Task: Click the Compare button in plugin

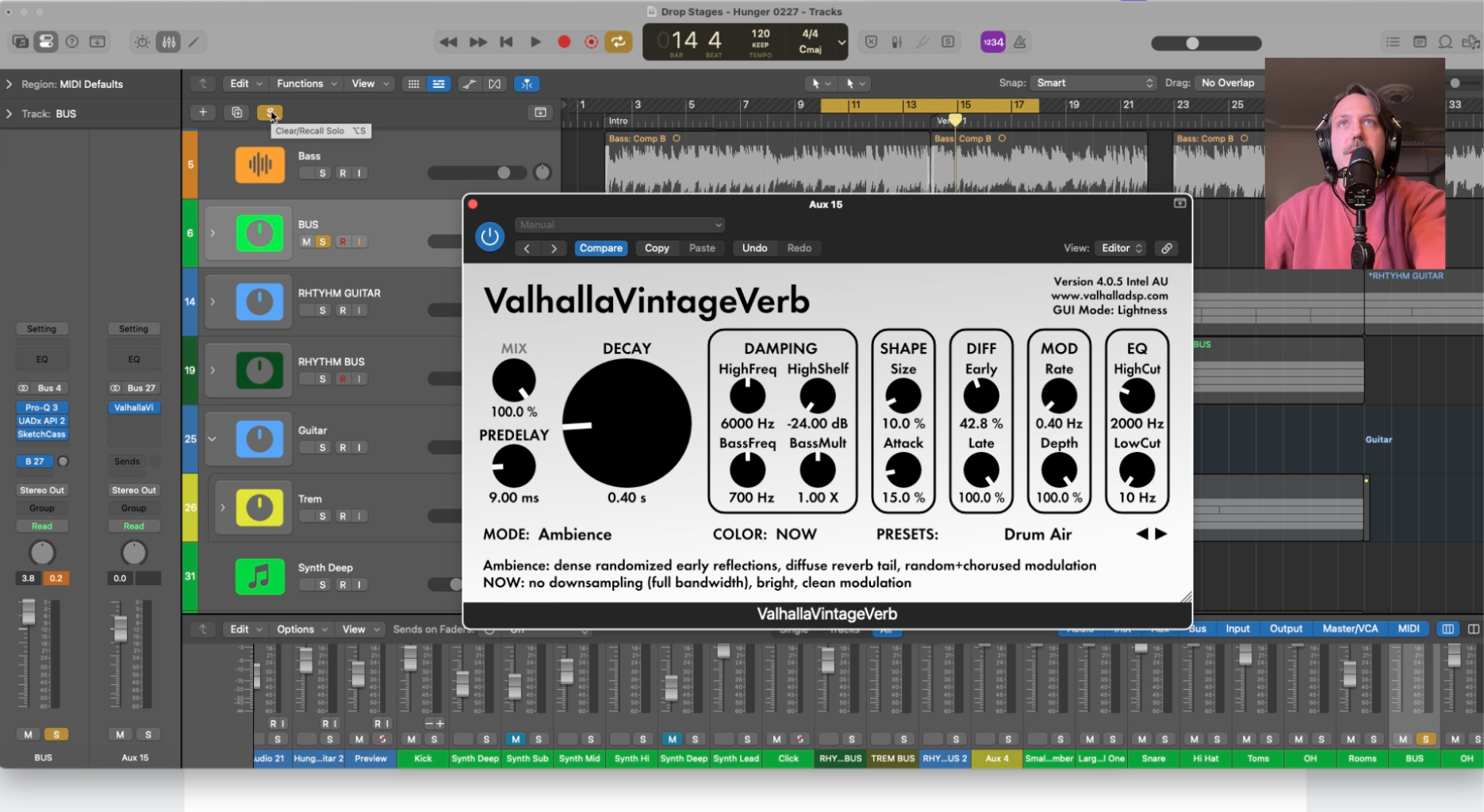Action: pyautogui.click(x=600, y=248)
